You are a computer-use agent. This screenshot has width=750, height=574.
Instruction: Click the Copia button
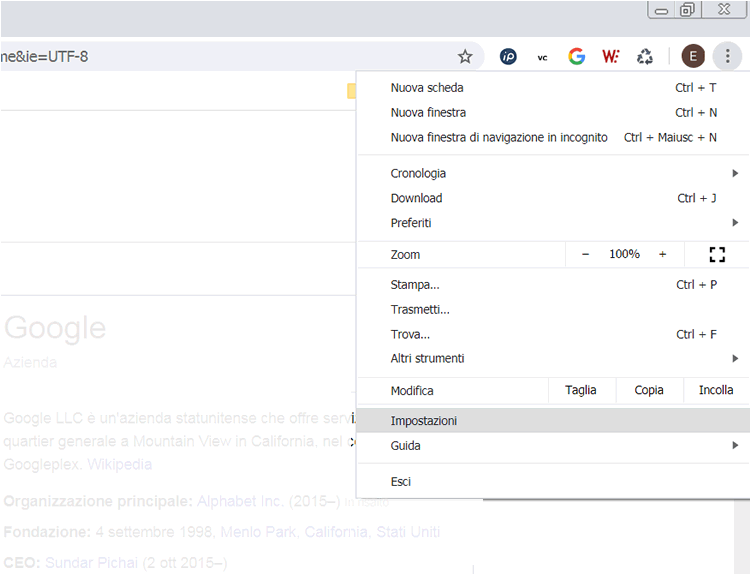(x=649, y=390)
